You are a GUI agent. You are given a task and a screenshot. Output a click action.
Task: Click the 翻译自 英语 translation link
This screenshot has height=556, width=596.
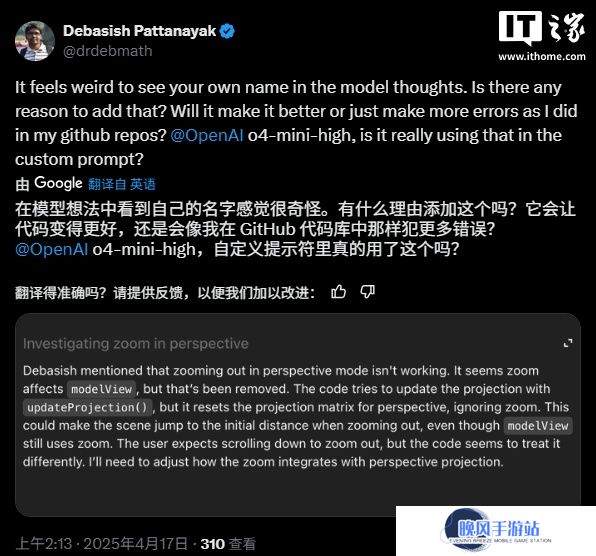click(122, 184)
